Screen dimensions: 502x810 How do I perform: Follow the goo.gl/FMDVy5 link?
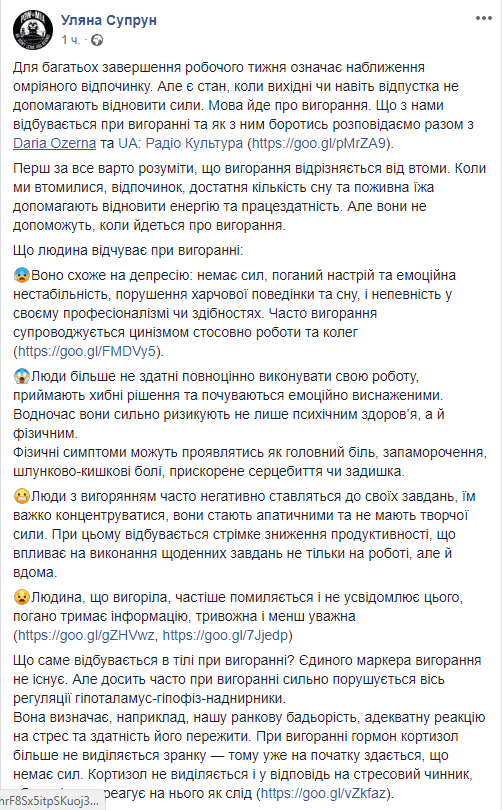[87, 351]
